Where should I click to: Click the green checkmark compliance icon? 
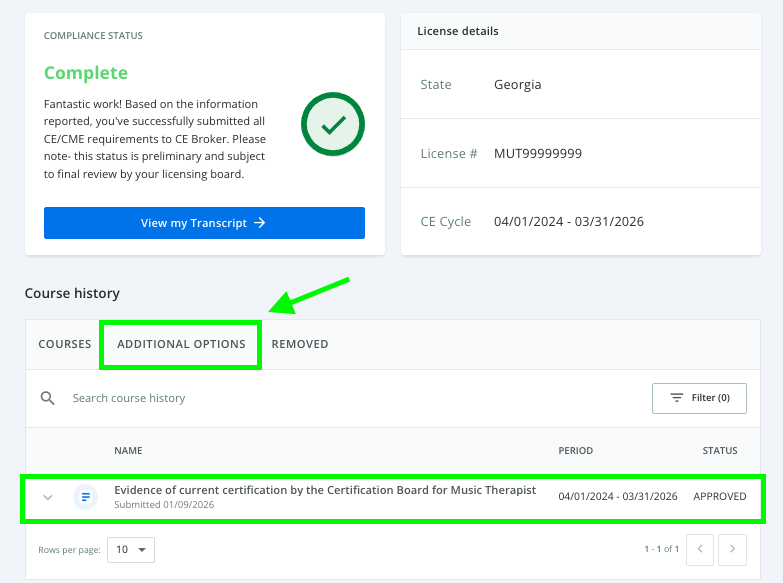[333, 125]
